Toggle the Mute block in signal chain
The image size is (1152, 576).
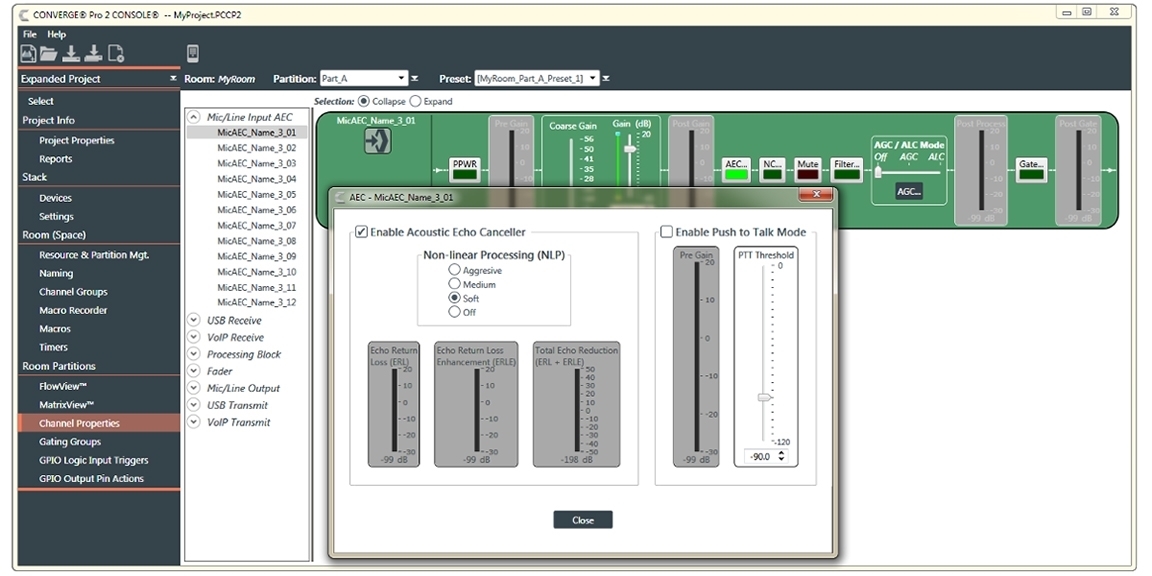click(x=807, y=169)
